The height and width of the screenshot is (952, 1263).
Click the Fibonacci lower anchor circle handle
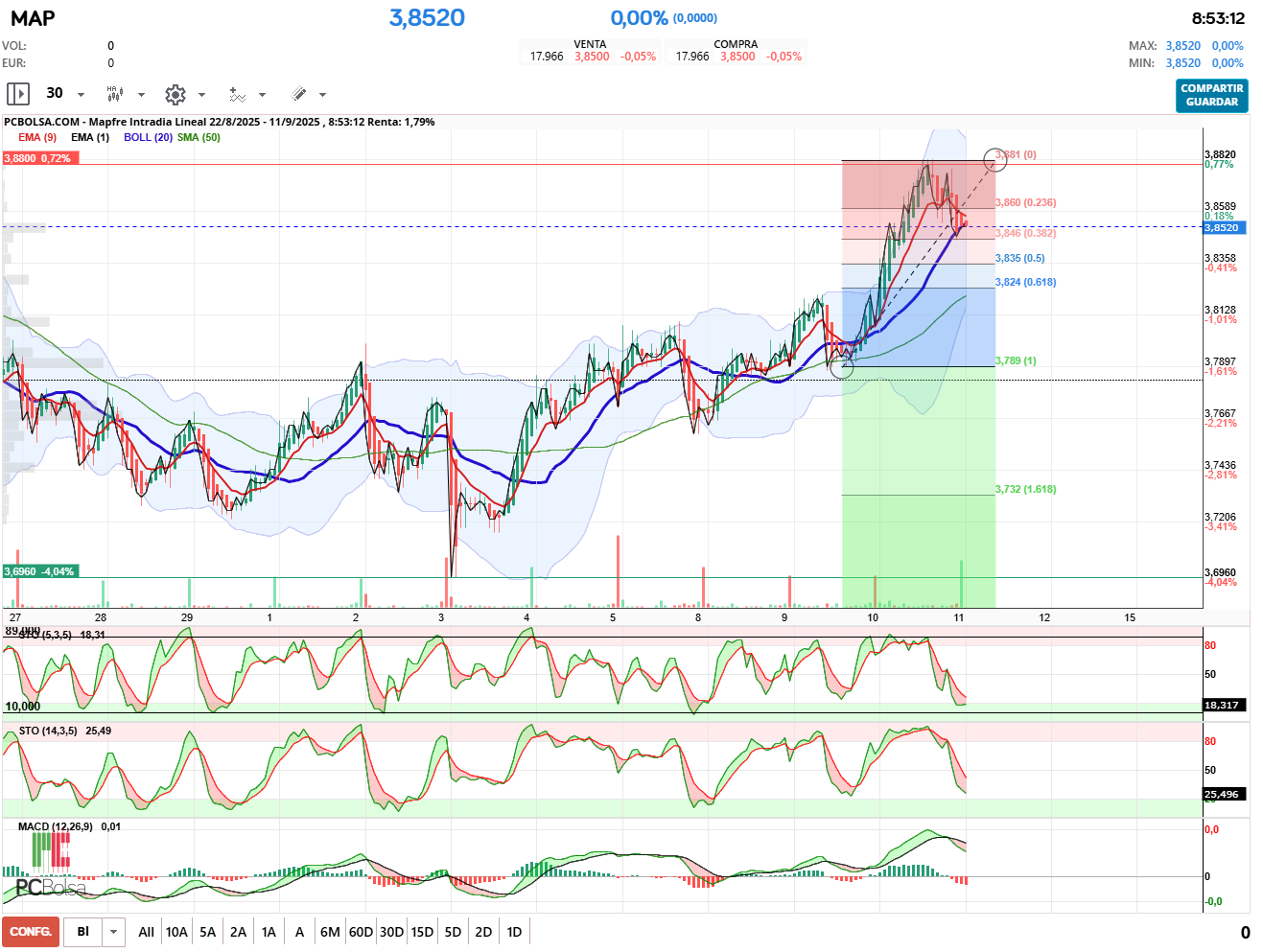tap(841, 367)
